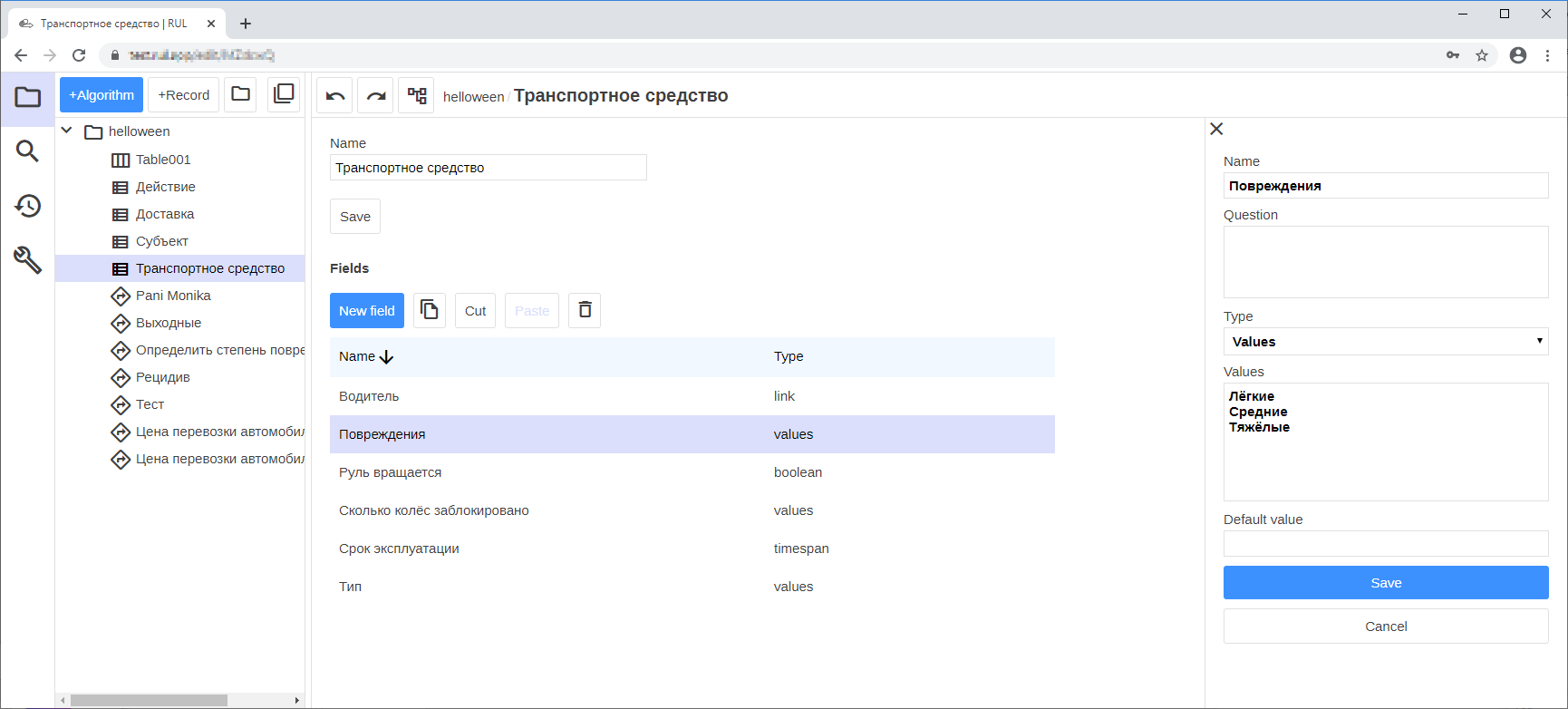Open the structure tree diagram icon

[416, 95]
